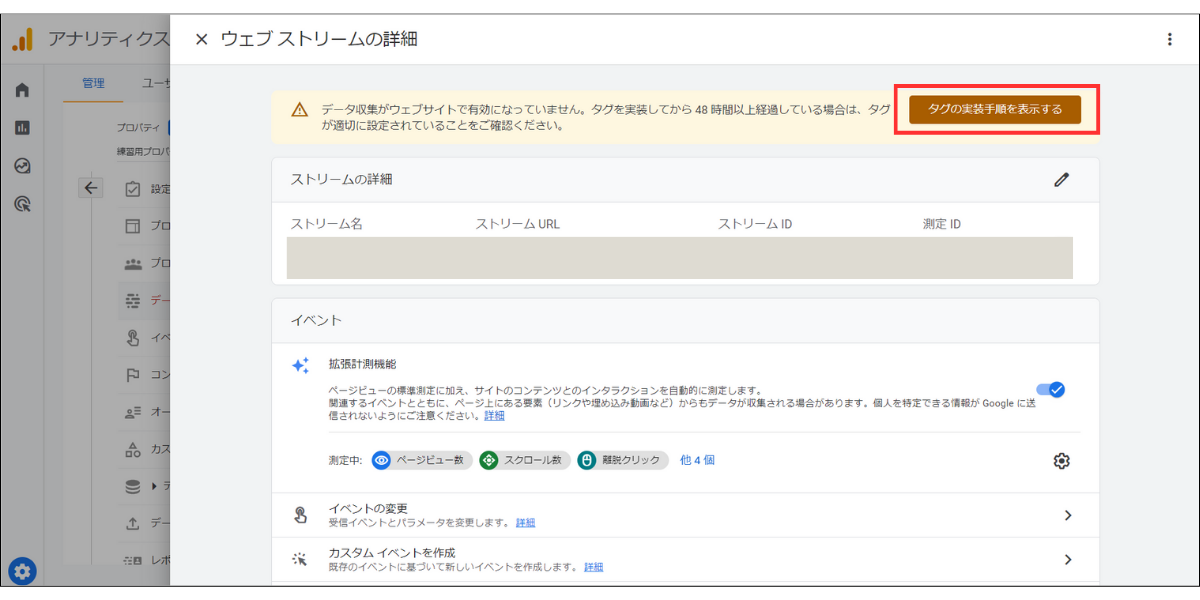The height and width of the screenshot is (600, 1200).
Task: Click the カスタム イベントを作成 sparkle cursor icon
Action: point(299,560)
